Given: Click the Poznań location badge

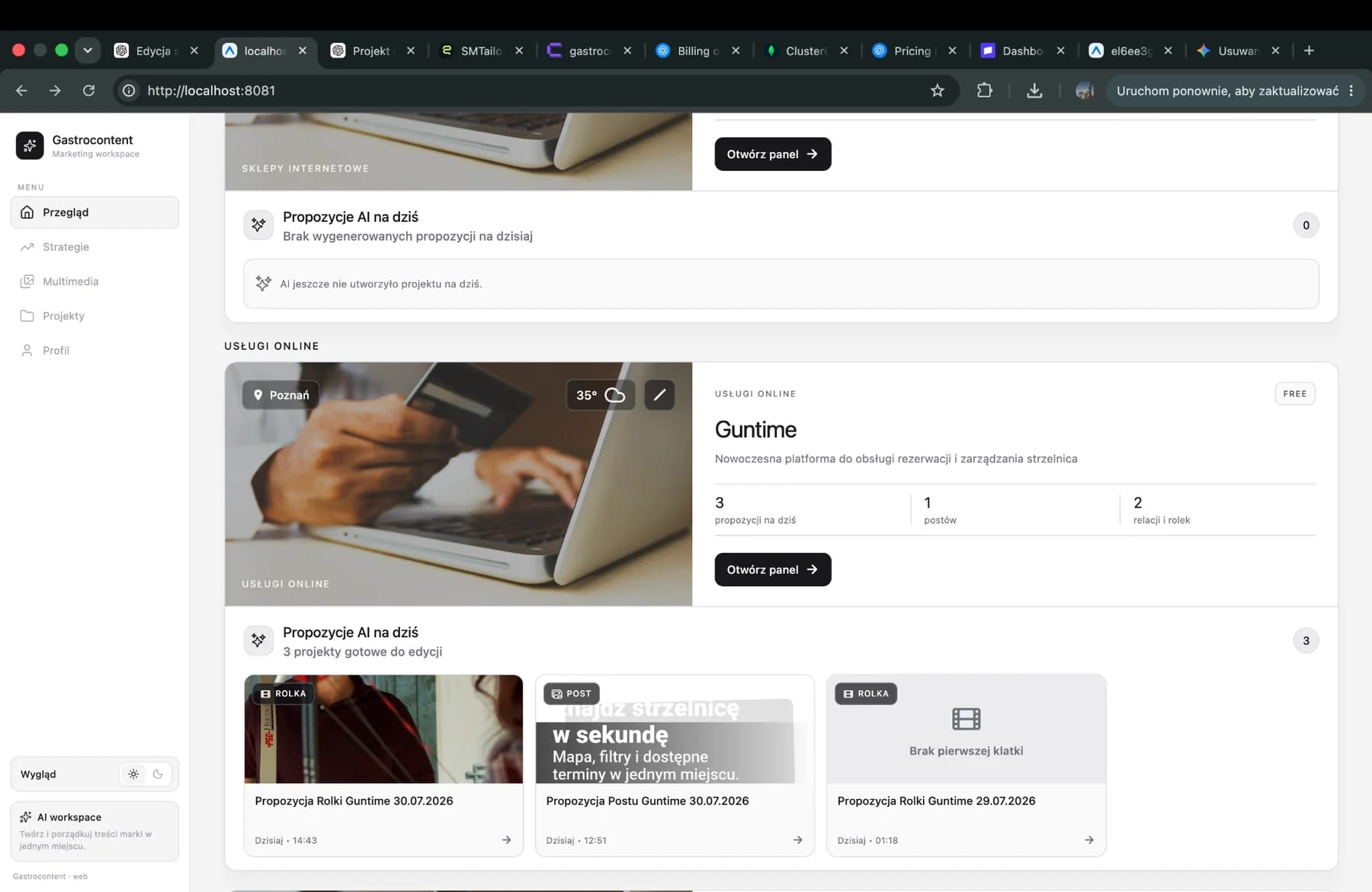Looking at the screenshot, I should point(281,395).
